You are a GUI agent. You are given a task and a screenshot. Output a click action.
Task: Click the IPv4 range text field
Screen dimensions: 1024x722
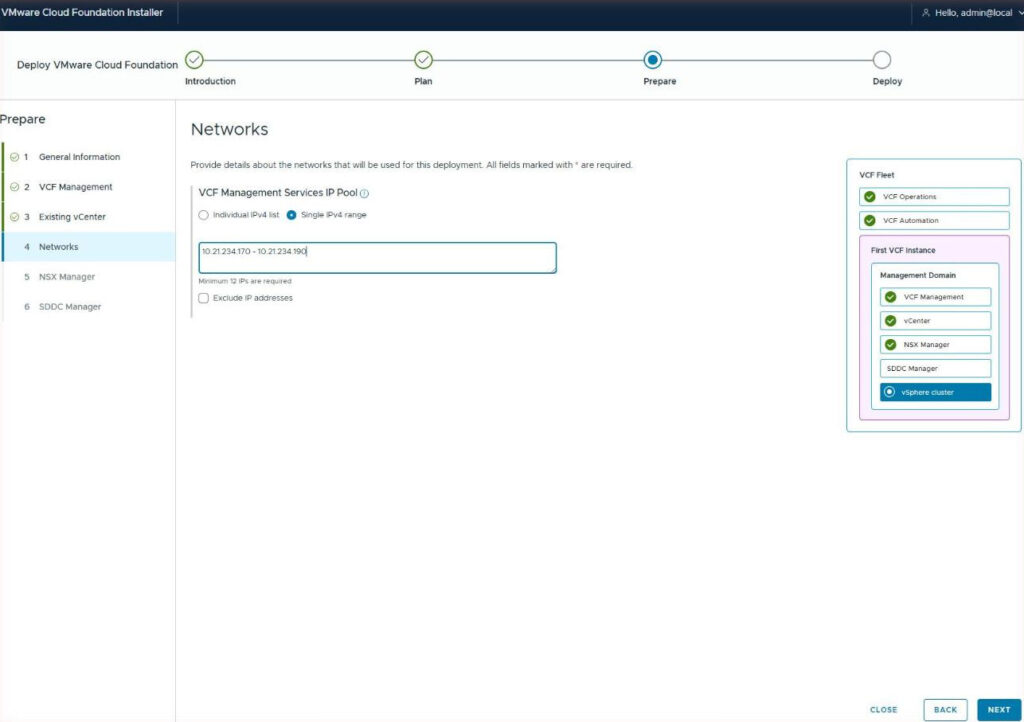pos(377,258)
